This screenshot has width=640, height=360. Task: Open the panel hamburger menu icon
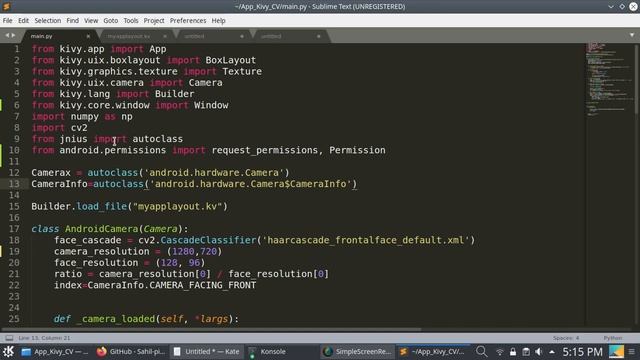coord(632,351)
